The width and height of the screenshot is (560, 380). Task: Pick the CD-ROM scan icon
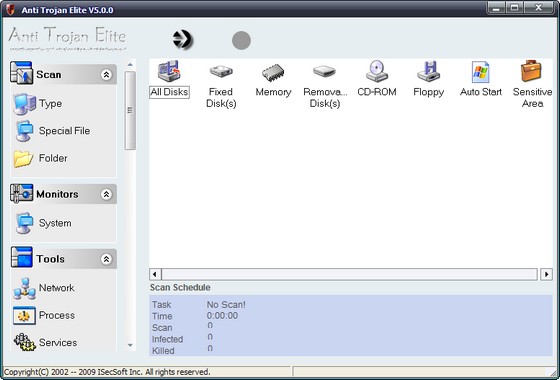coord(377,71)
